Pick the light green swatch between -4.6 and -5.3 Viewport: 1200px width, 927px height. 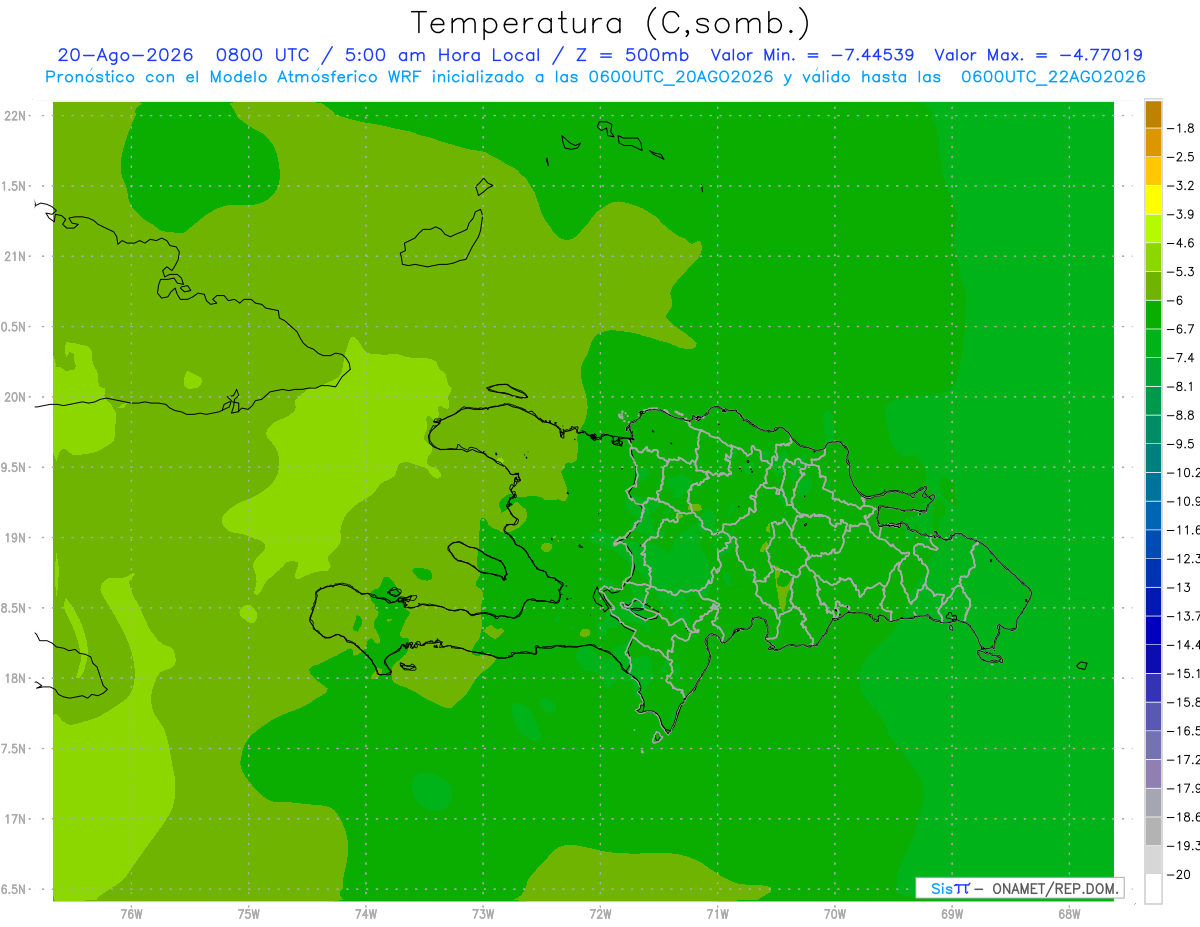click(x=1153, y=257)
